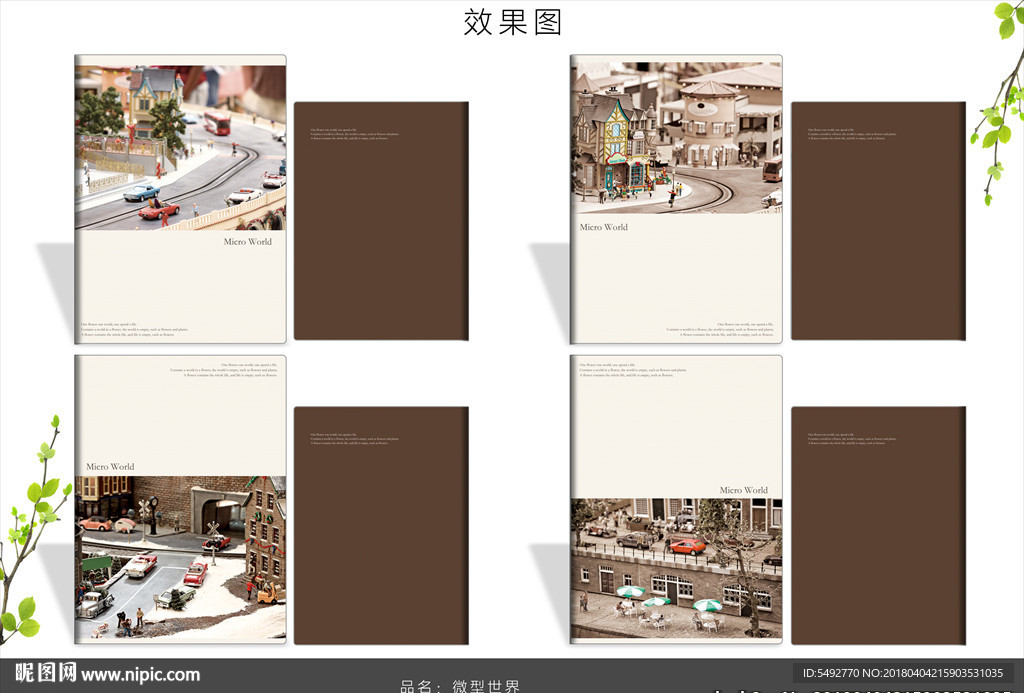
Task: Select the cover with green-white café umbrellas
Action: coord(676,500)
